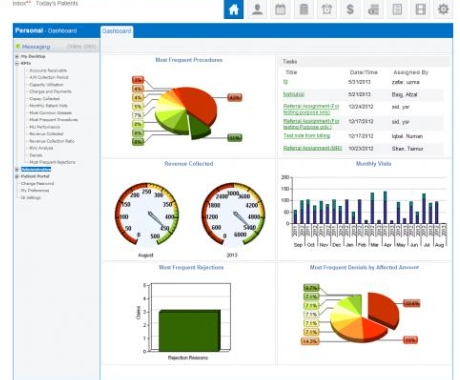
Task: Select Copay Collected tree item
Action: 44,99
